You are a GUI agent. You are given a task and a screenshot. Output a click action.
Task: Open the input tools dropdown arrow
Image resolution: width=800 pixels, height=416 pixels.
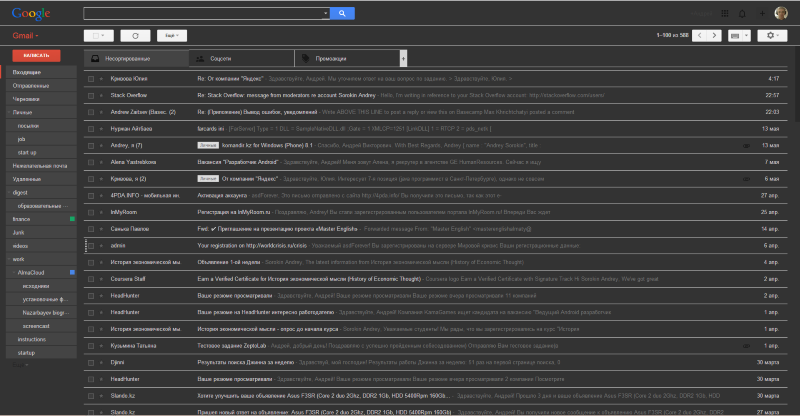click(746, 36)
